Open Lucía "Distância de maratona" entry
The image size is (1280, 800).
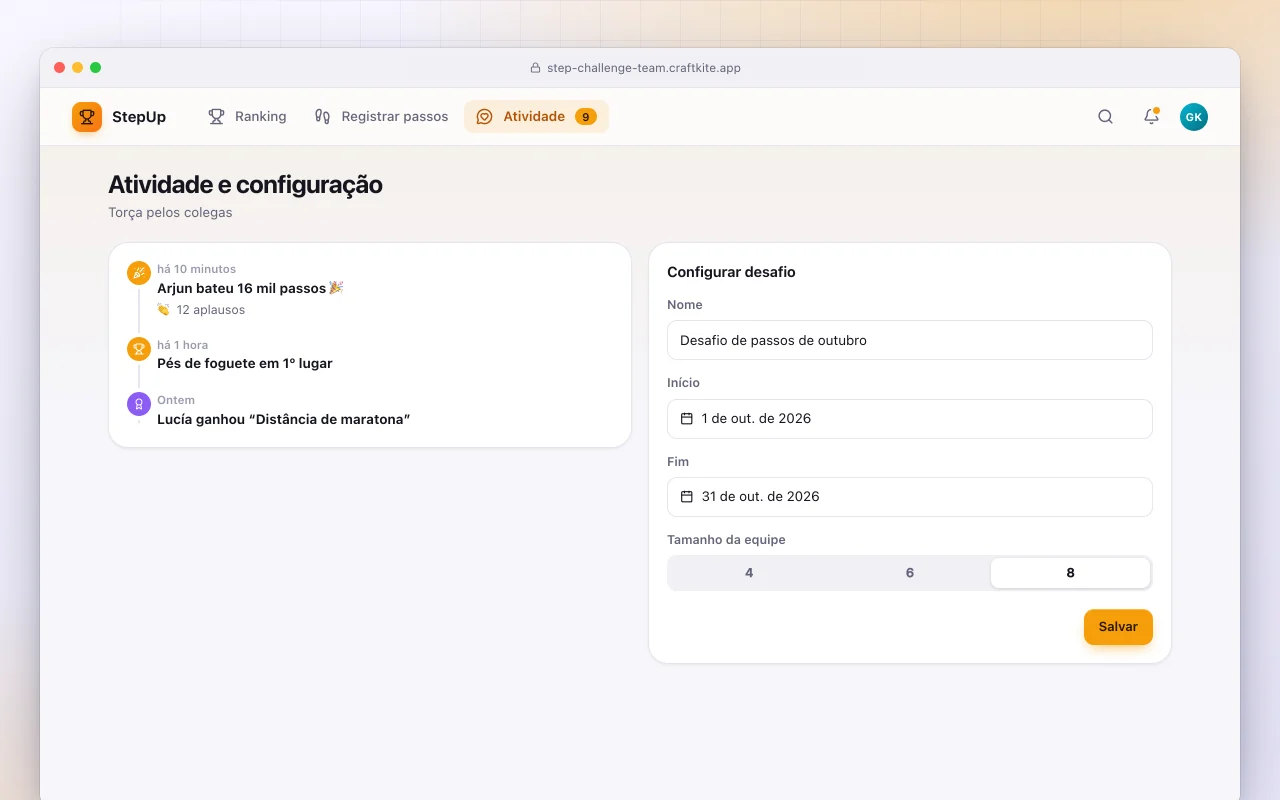tap(284, 419)
